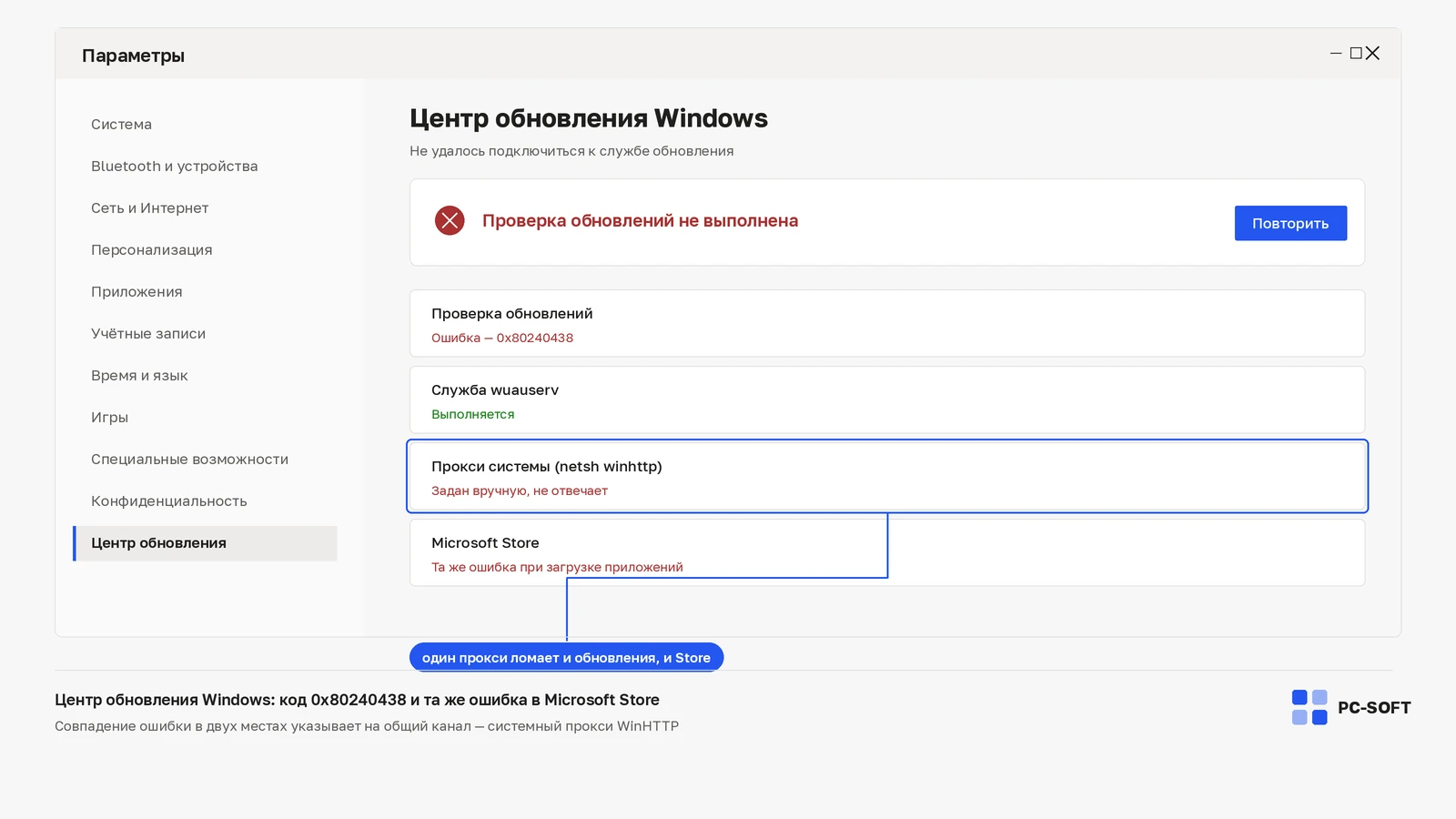Click error text Ошибка — 0x80240438
Screen dimensions: 1456x819
502,338
